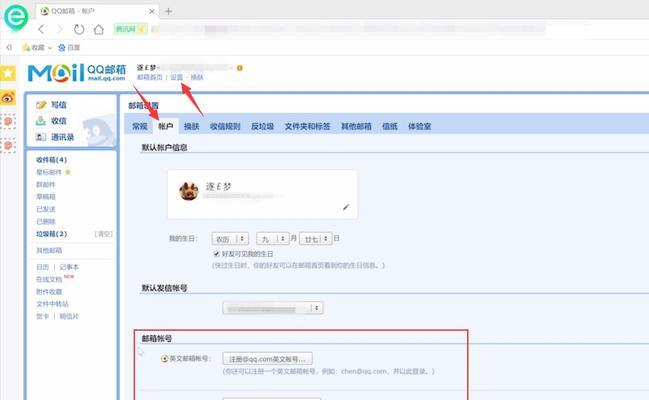
Task: Select the 帐户 settings tab
Action: pos(166,126)
